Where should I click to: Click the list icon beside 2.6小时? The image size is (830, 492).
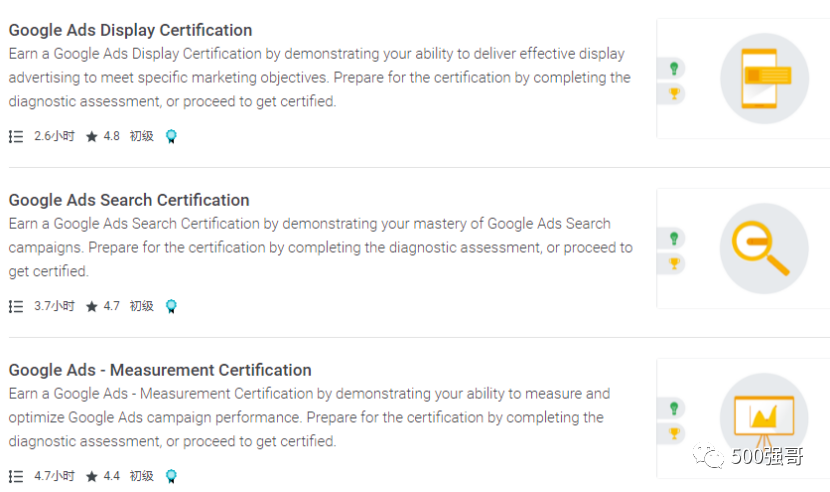pos(16,137)
